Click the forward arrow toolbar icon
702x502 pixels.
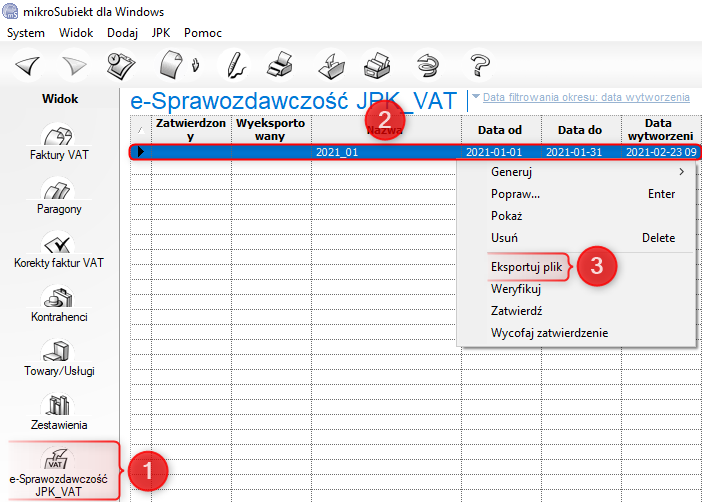coord(74,66)
